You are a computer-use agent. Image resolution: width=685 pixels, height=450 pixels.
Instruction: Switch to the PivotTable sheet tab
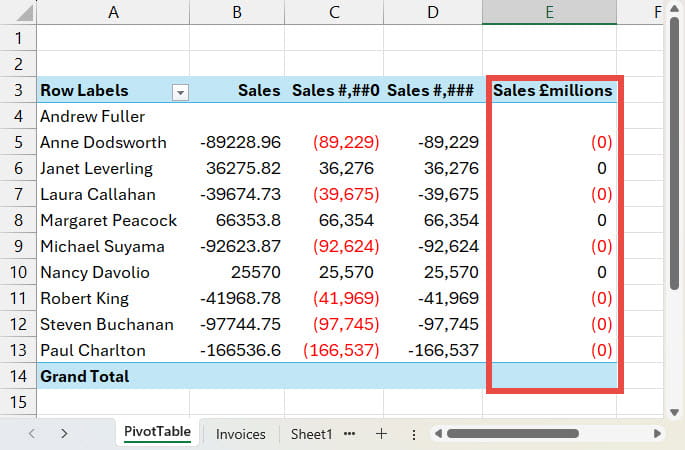[x=157, y=432]
